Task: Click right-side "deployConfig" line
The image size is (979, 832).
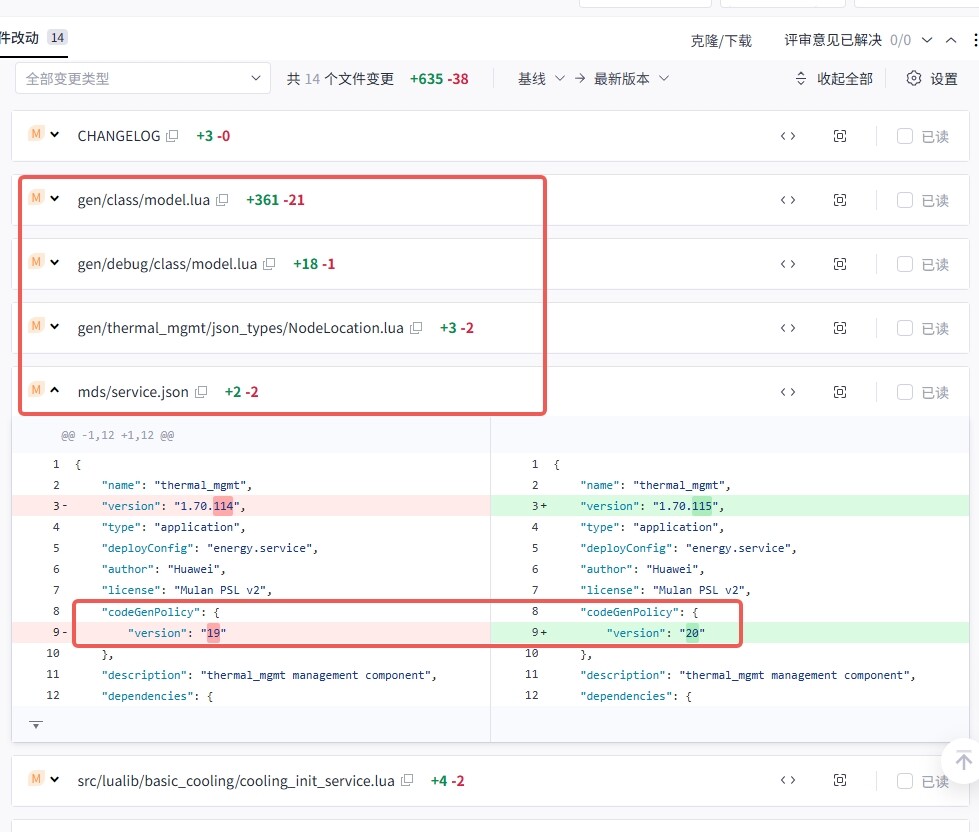Action: click(x=688, y=548)
